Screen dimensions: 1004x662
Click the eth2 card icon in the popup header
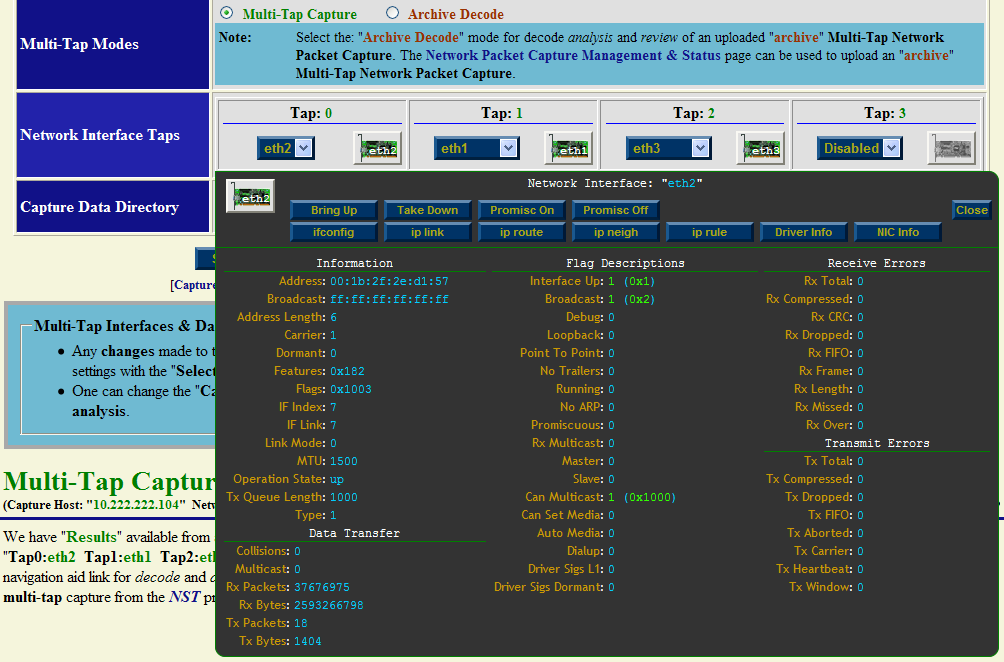pos(250,196)
